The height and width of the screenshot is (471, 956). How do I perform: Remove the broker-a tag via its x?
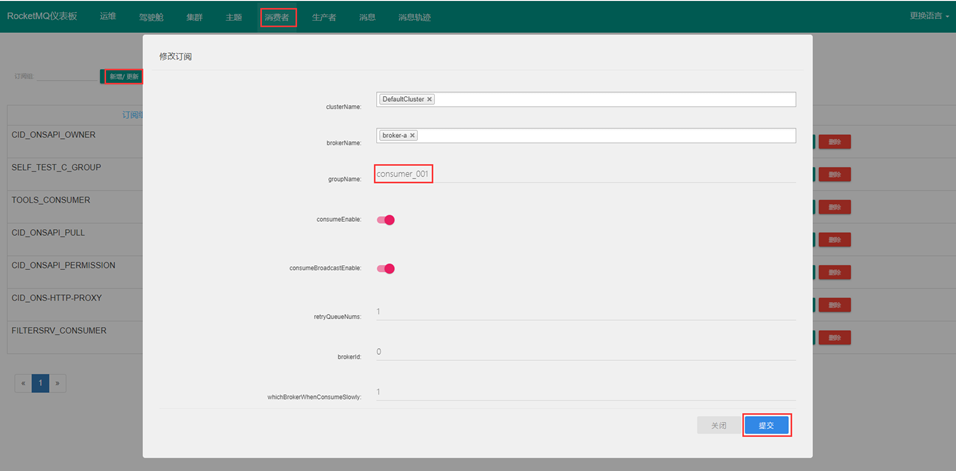coord(412,135)
